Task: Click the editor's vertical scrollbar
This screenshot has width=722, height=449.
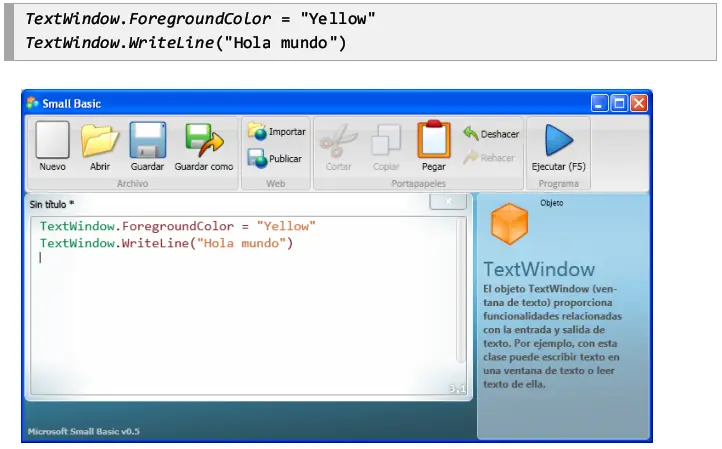Action: point(460,290)
